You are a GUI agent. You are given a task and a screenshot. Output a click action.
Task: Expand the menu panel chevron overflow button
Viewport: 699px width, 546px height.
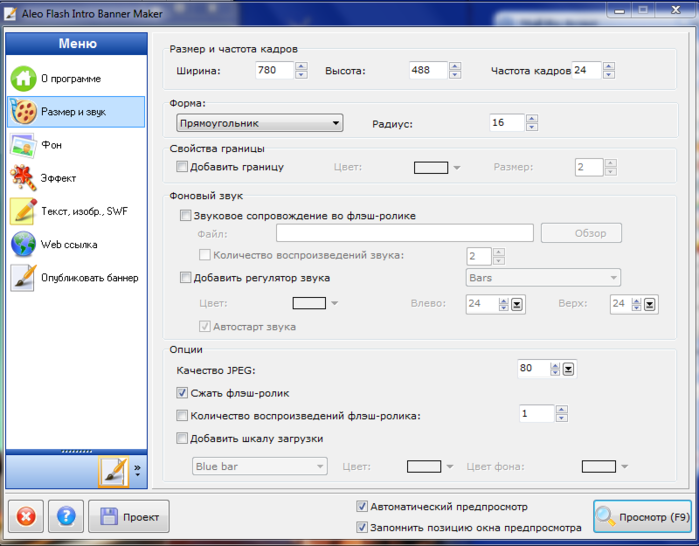click(x=137, y=471)
